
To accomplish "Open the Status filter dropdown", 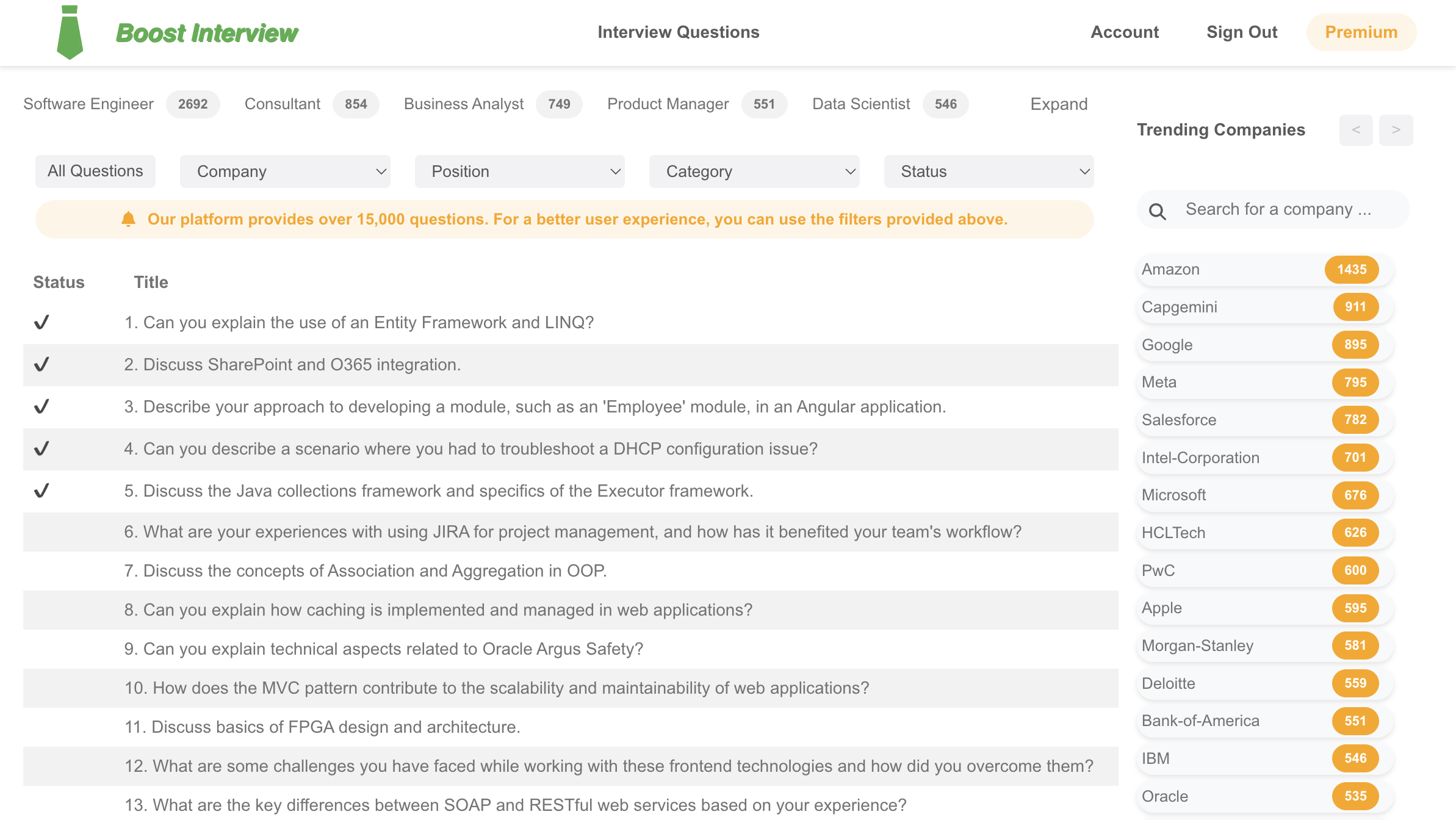I will [988, 171].
